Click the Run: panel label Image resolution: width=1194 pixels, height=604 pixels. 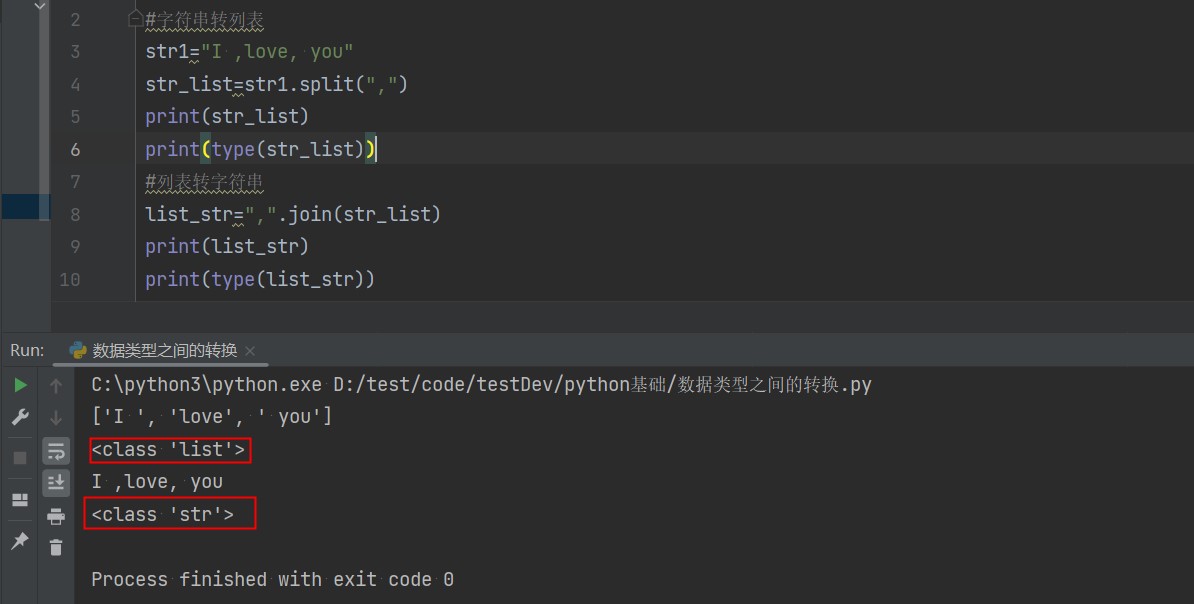(x=27, y=350)
